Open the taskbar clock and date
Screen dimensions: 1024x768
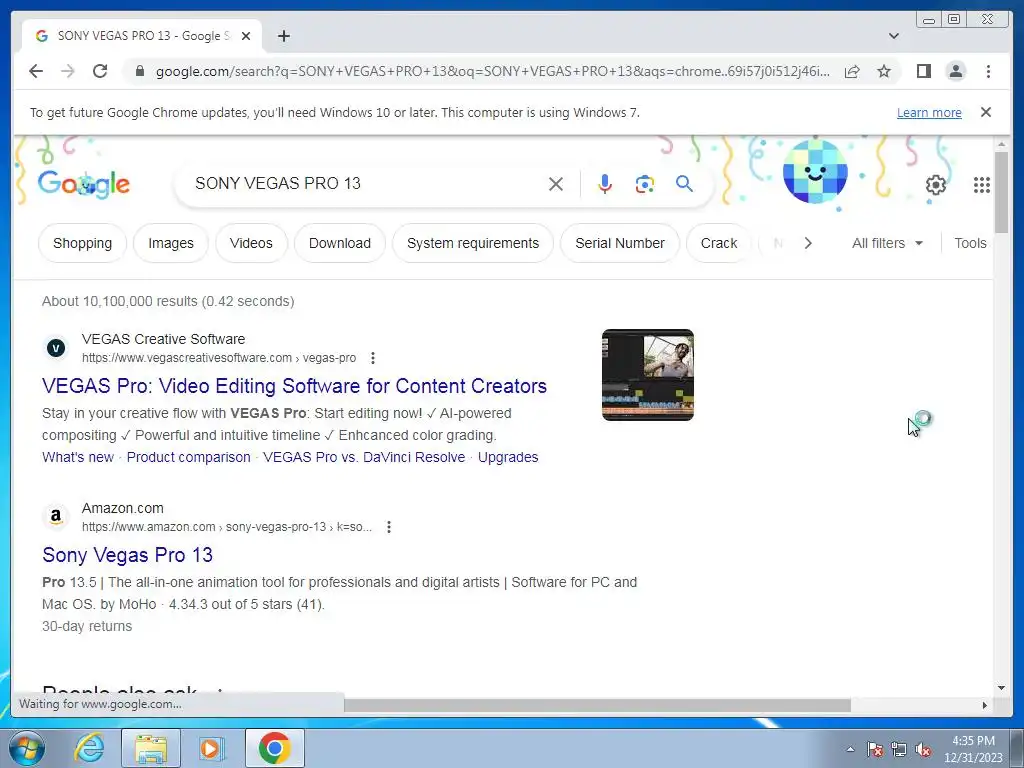(972, 749)
